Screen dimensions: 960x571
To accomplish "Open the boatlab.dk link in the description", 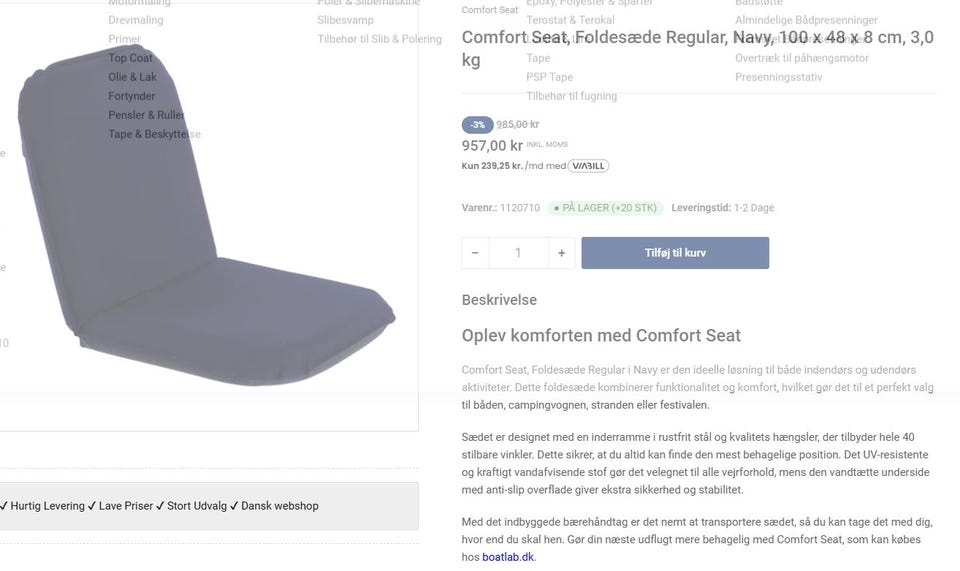I will click(508, 557).
